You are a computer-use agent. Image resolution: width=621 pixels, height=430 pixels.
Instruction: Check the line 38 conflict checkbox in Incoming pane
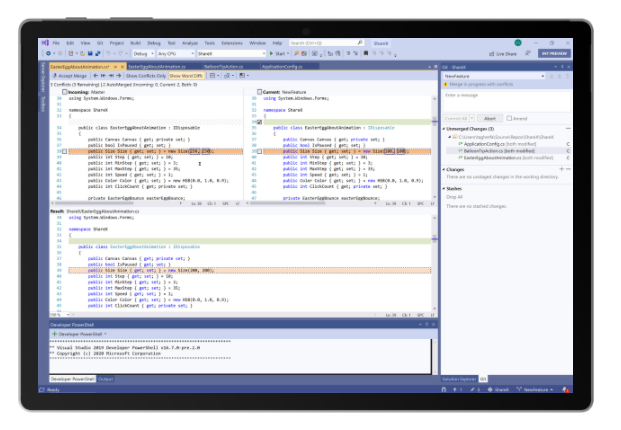(x=65, y=151)
